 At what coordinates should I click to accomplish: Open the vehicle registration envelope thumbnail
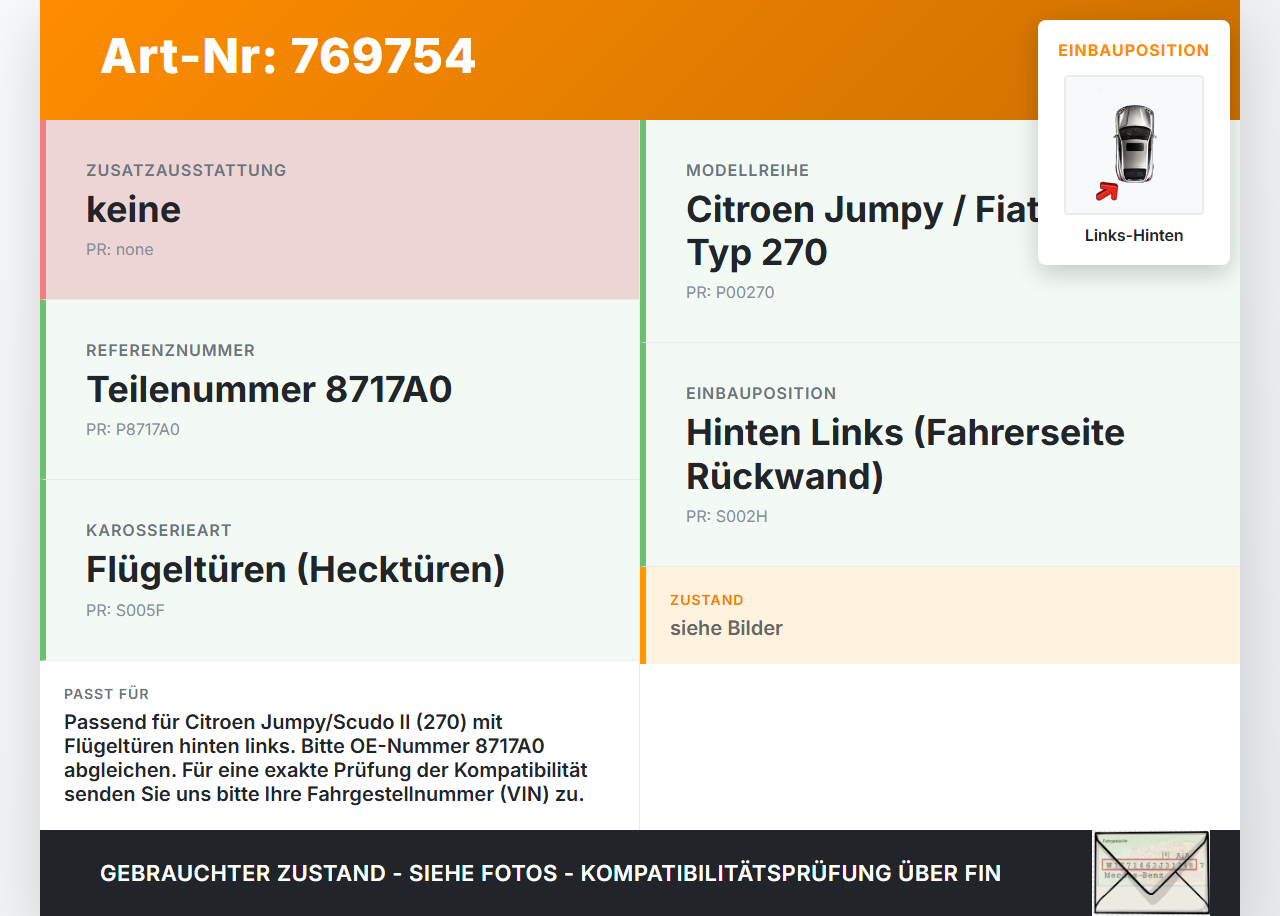click(x=1151, y=872)
